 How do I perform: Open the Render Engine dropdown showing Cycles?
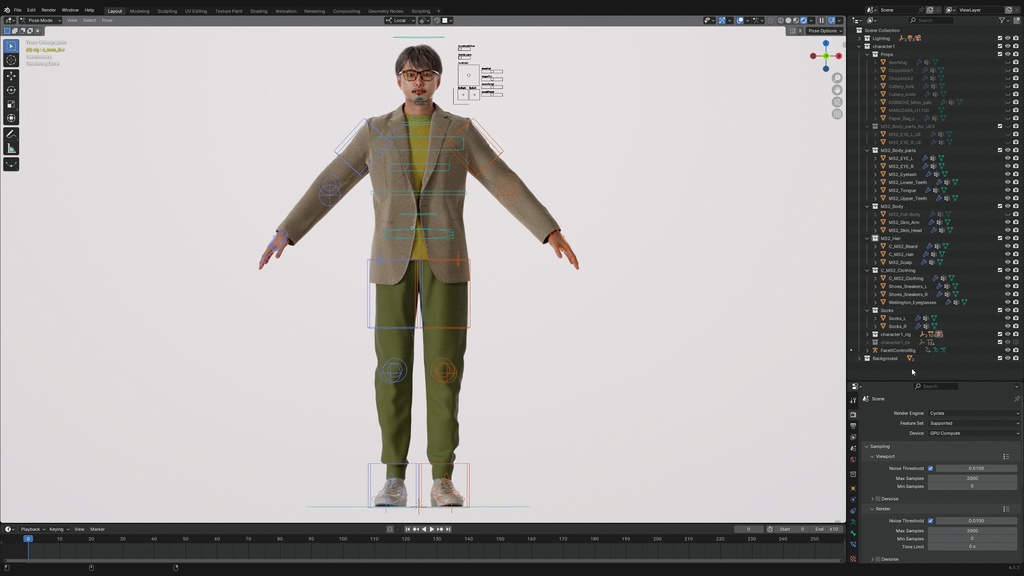(974, 413)
